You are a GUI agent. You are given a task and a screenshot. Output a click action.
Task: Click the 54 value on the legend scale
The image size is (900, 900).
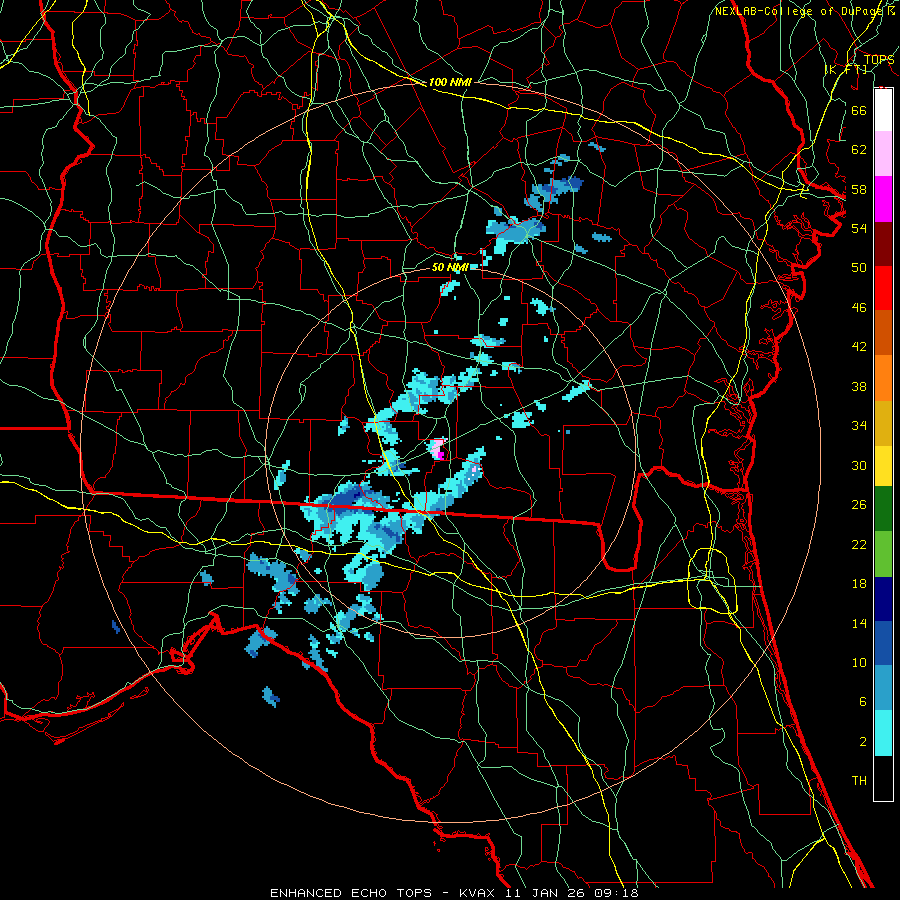pyautogui.click(x=859, y=228)
